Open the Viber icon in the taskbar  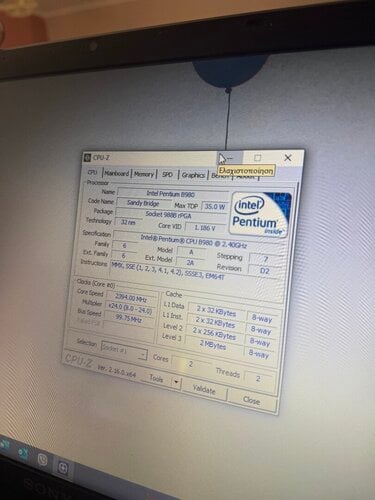43,460
